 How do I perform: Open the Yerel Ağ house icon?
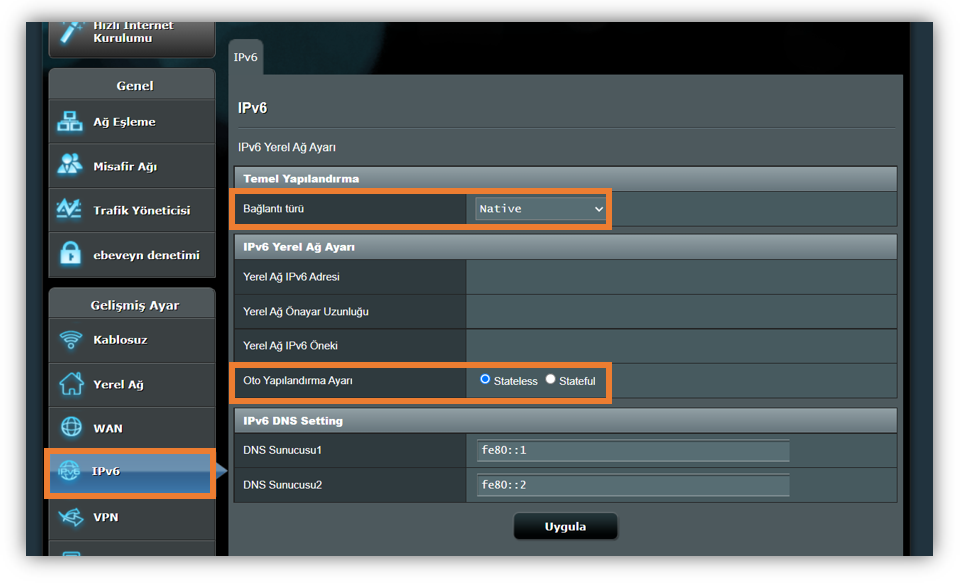pos(70,384)
